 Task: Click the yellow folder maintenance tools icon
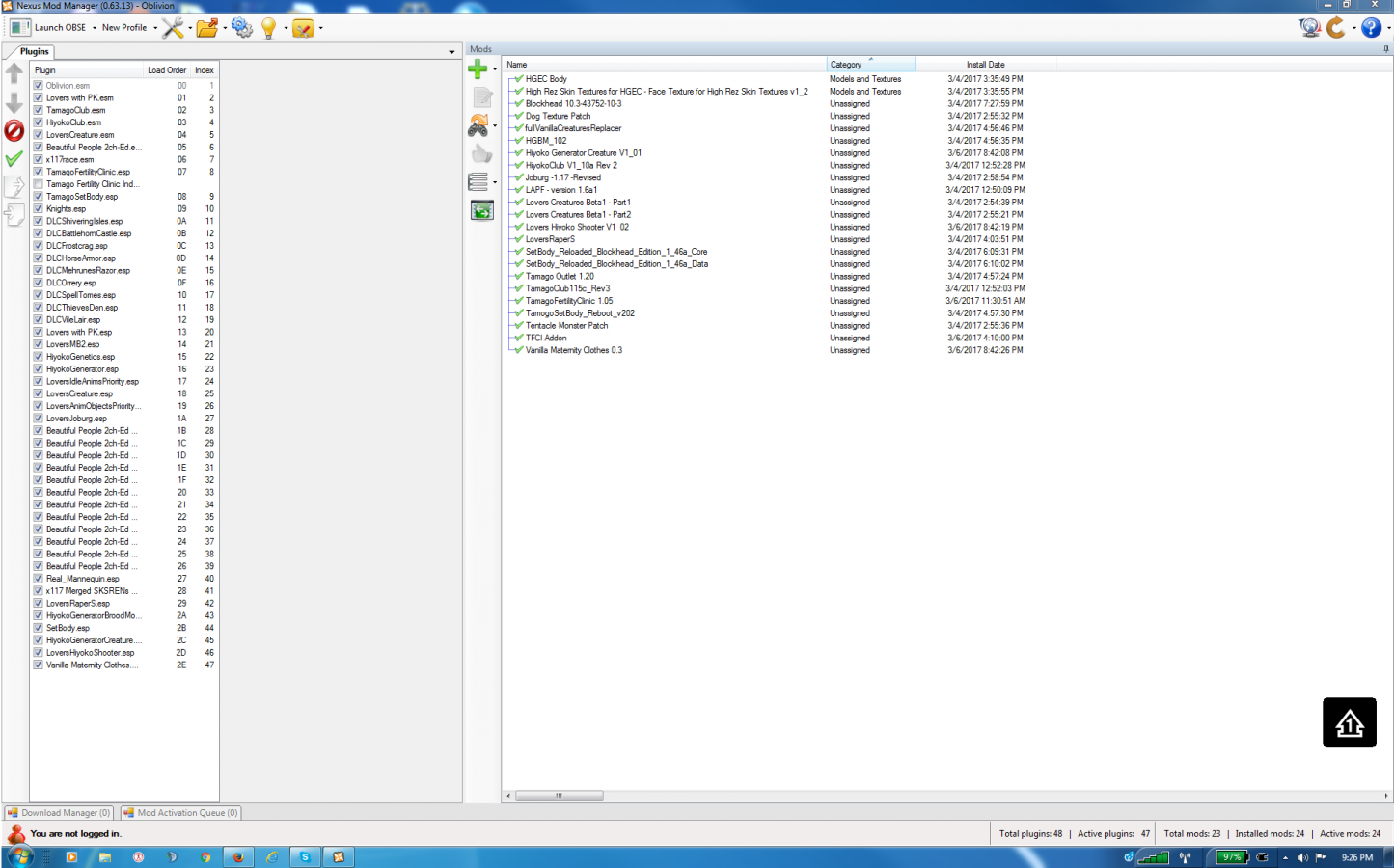303,28
